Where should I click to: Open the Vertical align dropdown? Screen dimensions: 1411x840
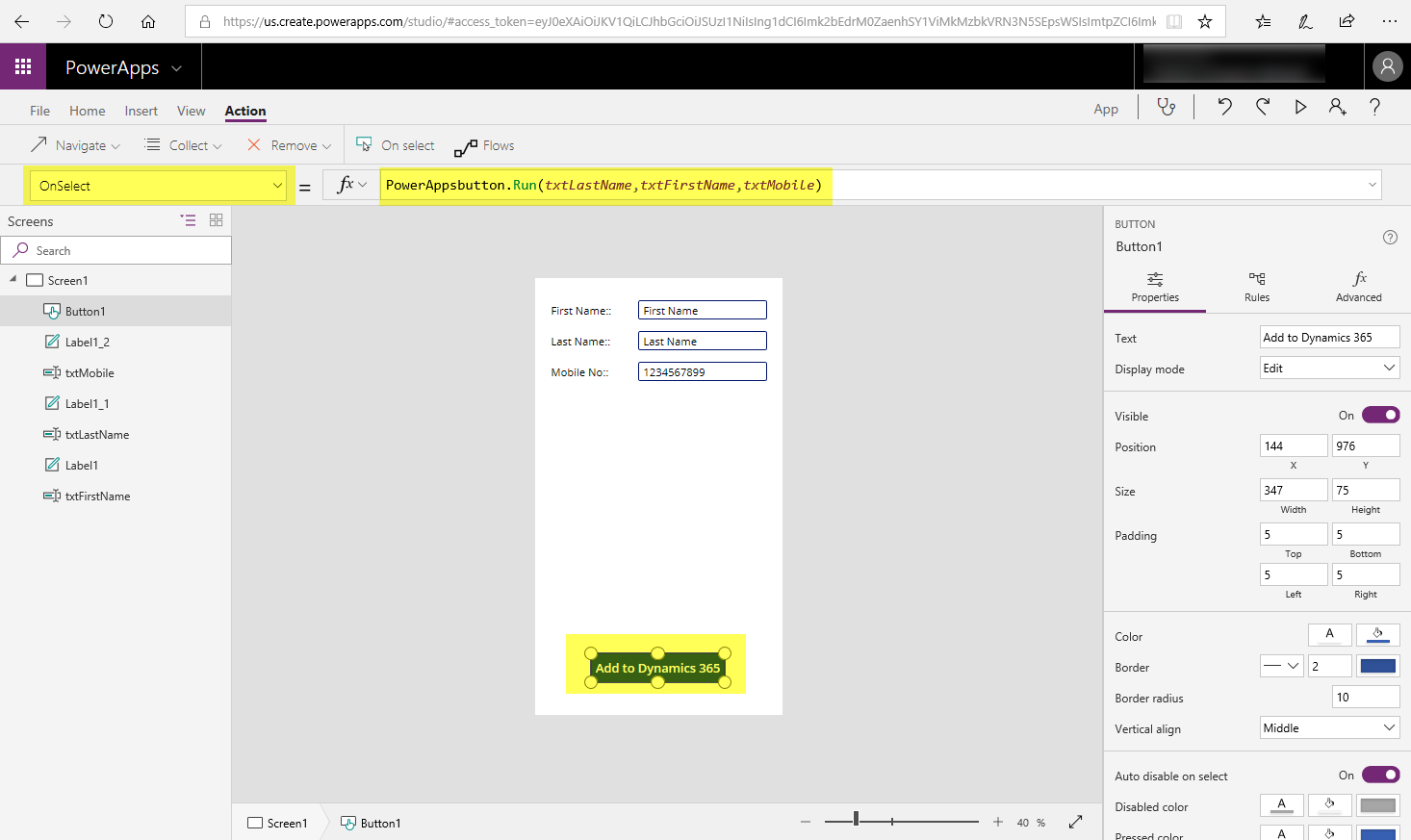coord(1329,727)
